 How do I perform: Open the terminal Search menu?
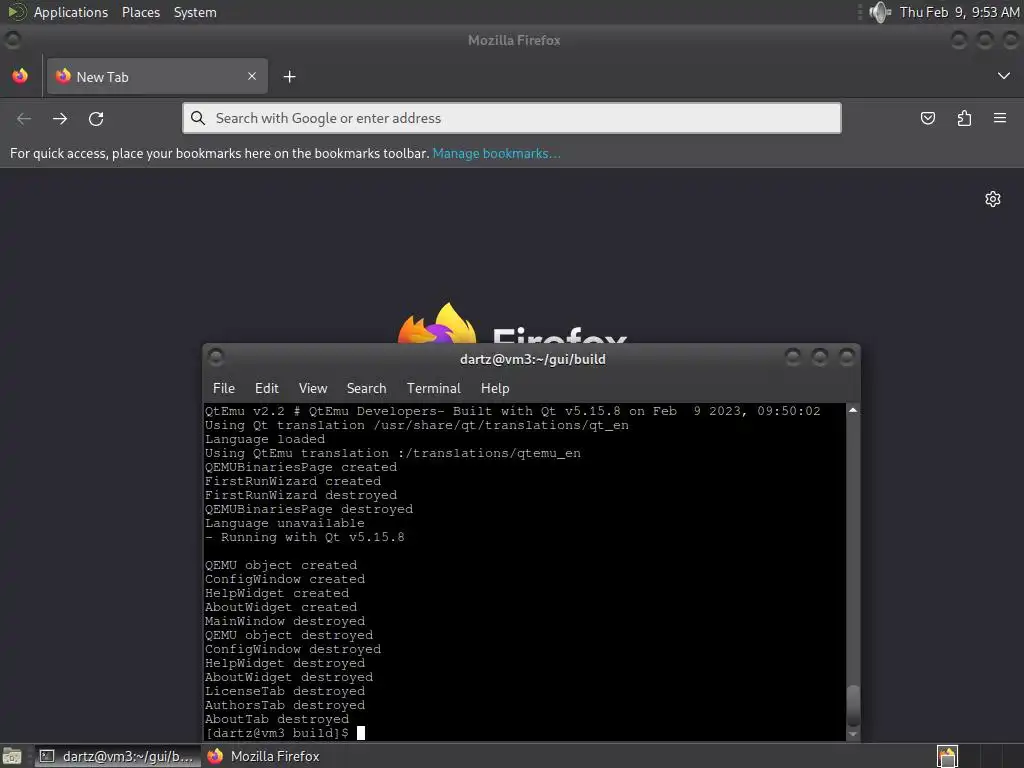366,388
